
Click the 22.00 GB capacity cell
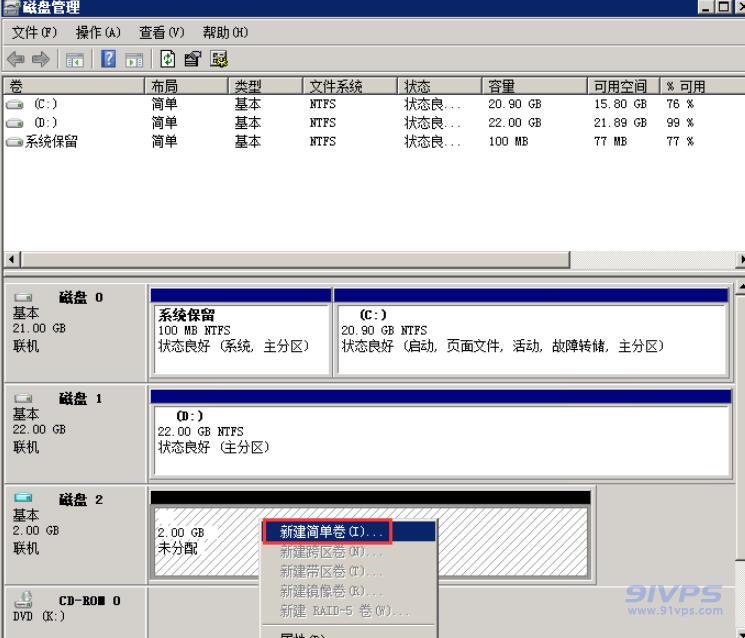pos(515,123)
